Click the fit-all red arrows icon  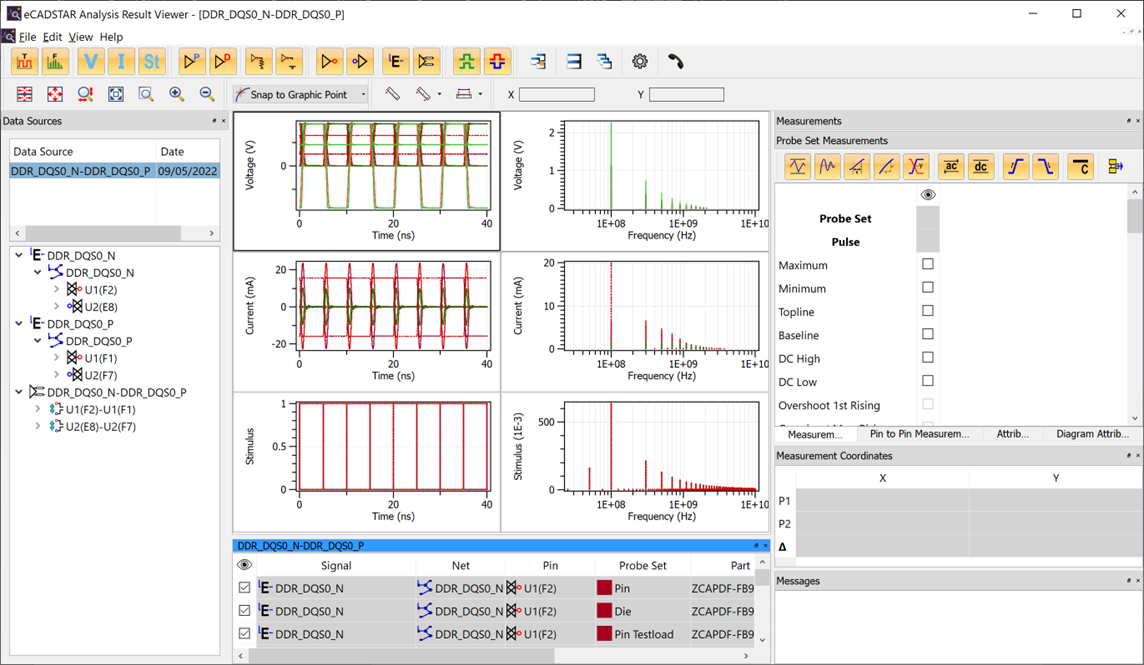[x=55, y=94]
